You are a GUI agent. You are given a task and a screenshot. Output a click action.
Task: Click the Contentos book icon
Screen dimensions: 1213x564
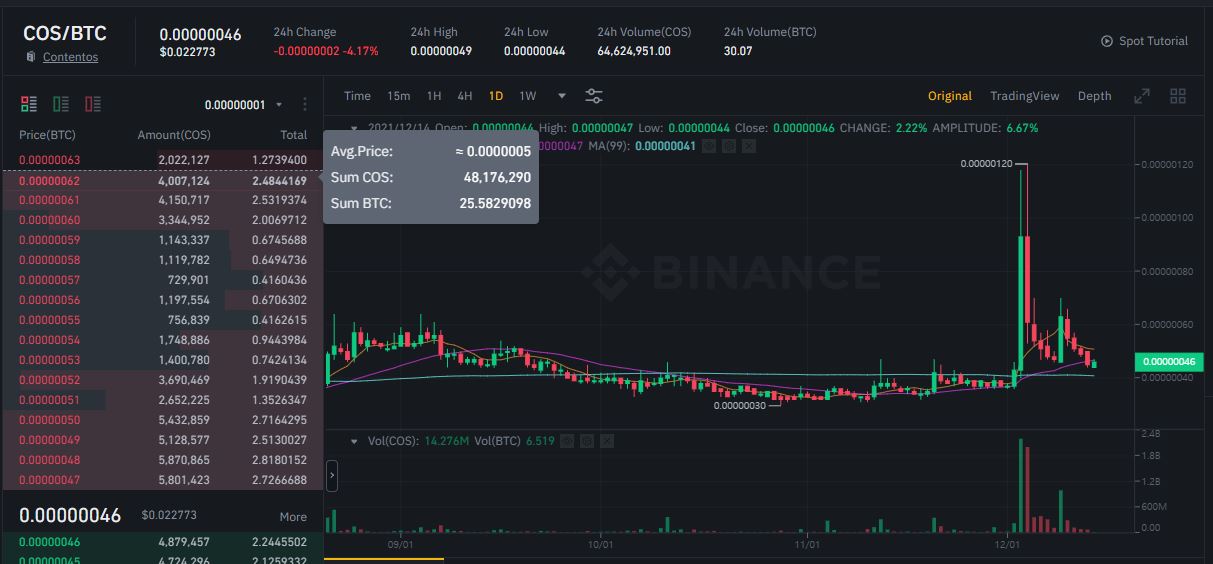(x=31, y=57)
